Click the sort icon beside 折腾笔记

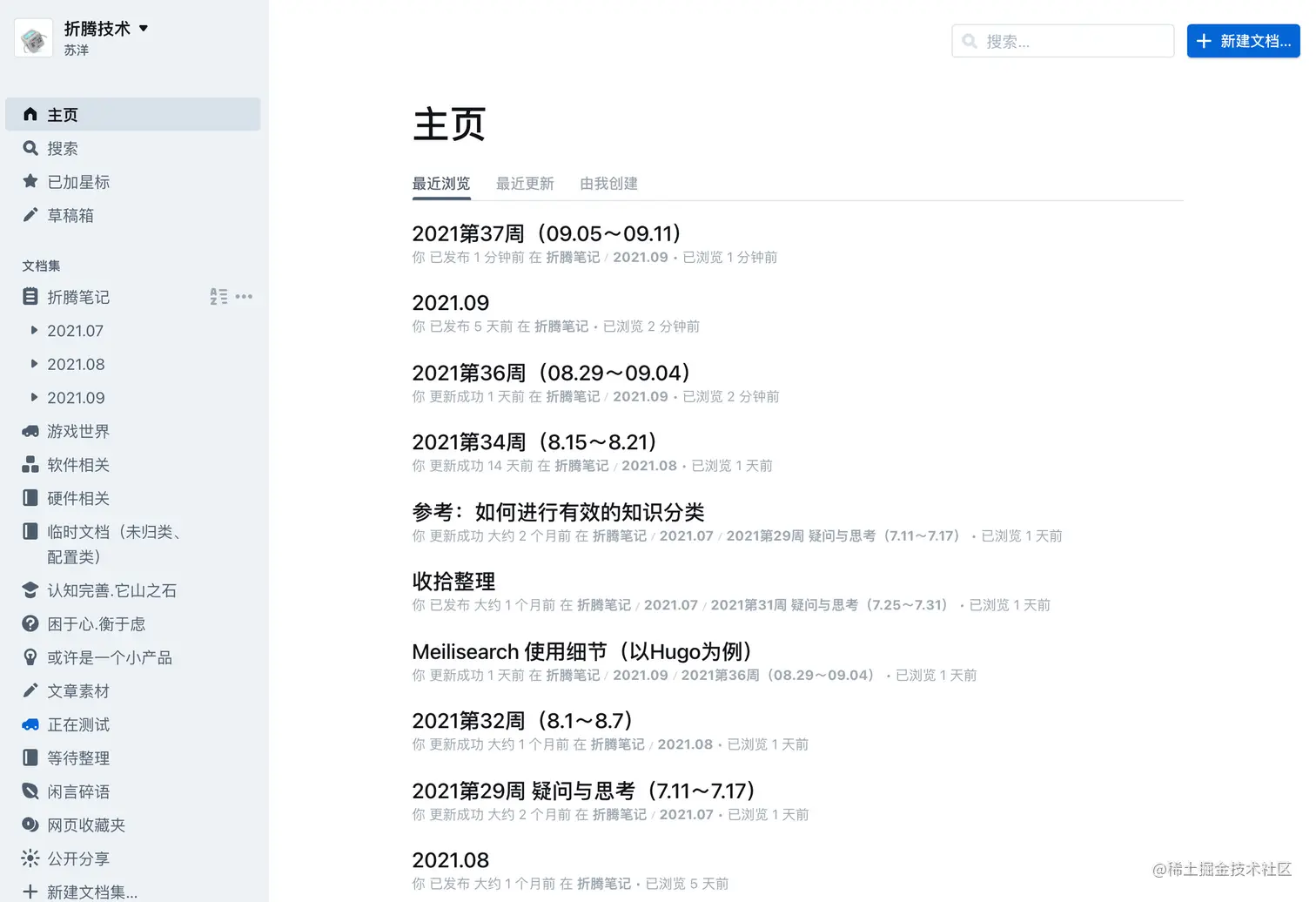(x=218, y=297)
